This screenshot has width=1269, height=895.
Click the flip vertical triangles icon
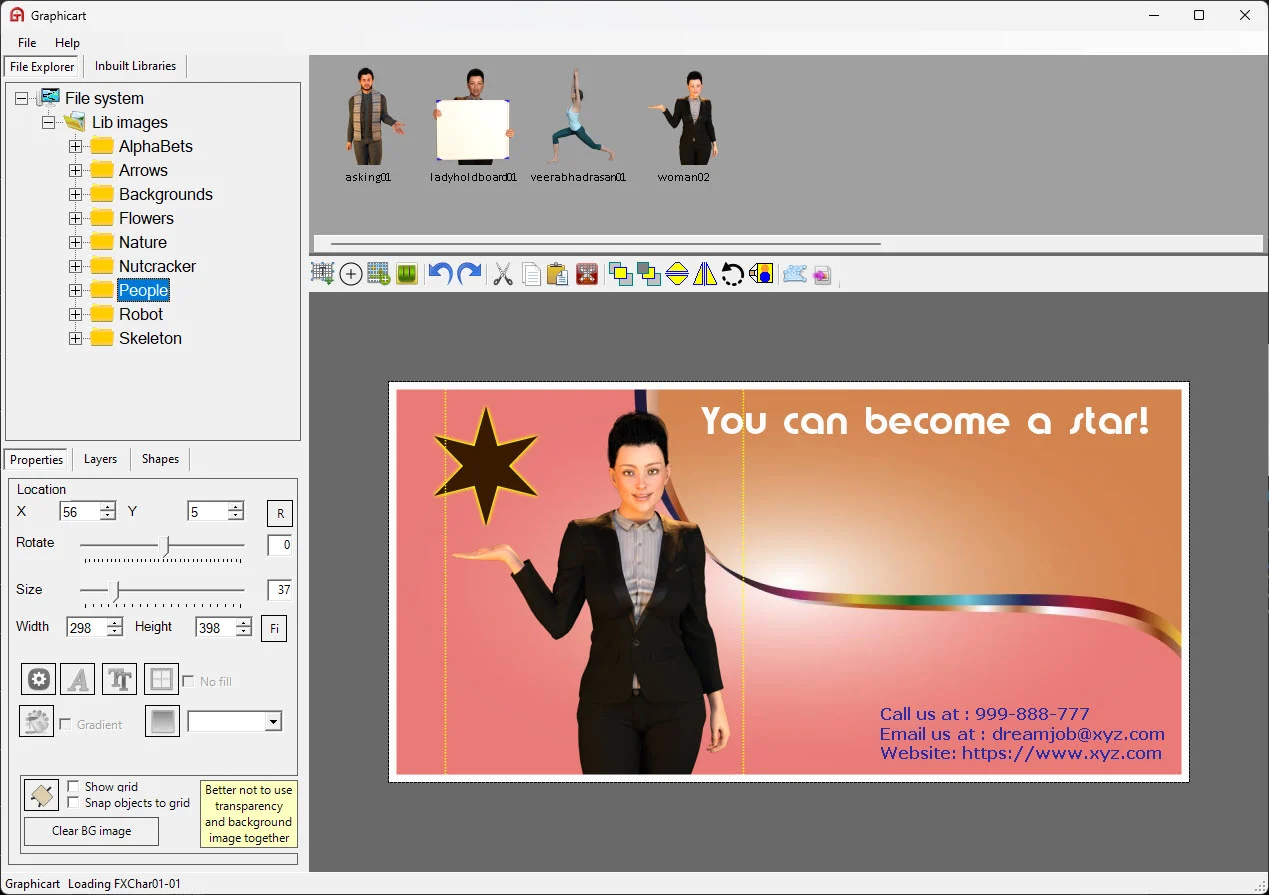[x=677, y=273]
